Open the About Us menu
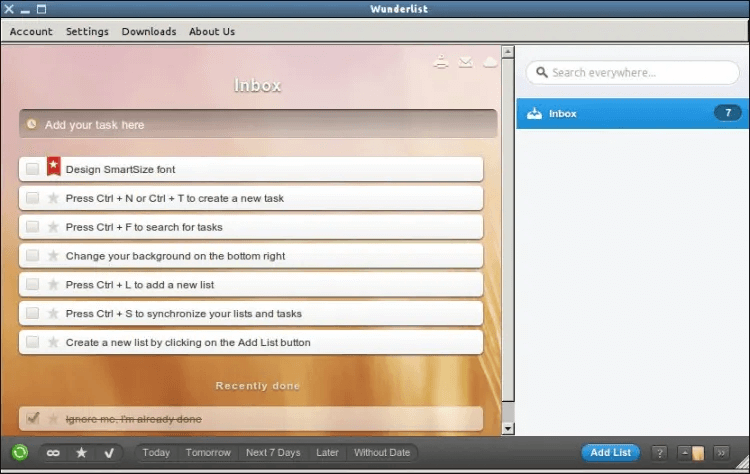Image resolution: width=750 pixels, height=474 pixels. 212,32
